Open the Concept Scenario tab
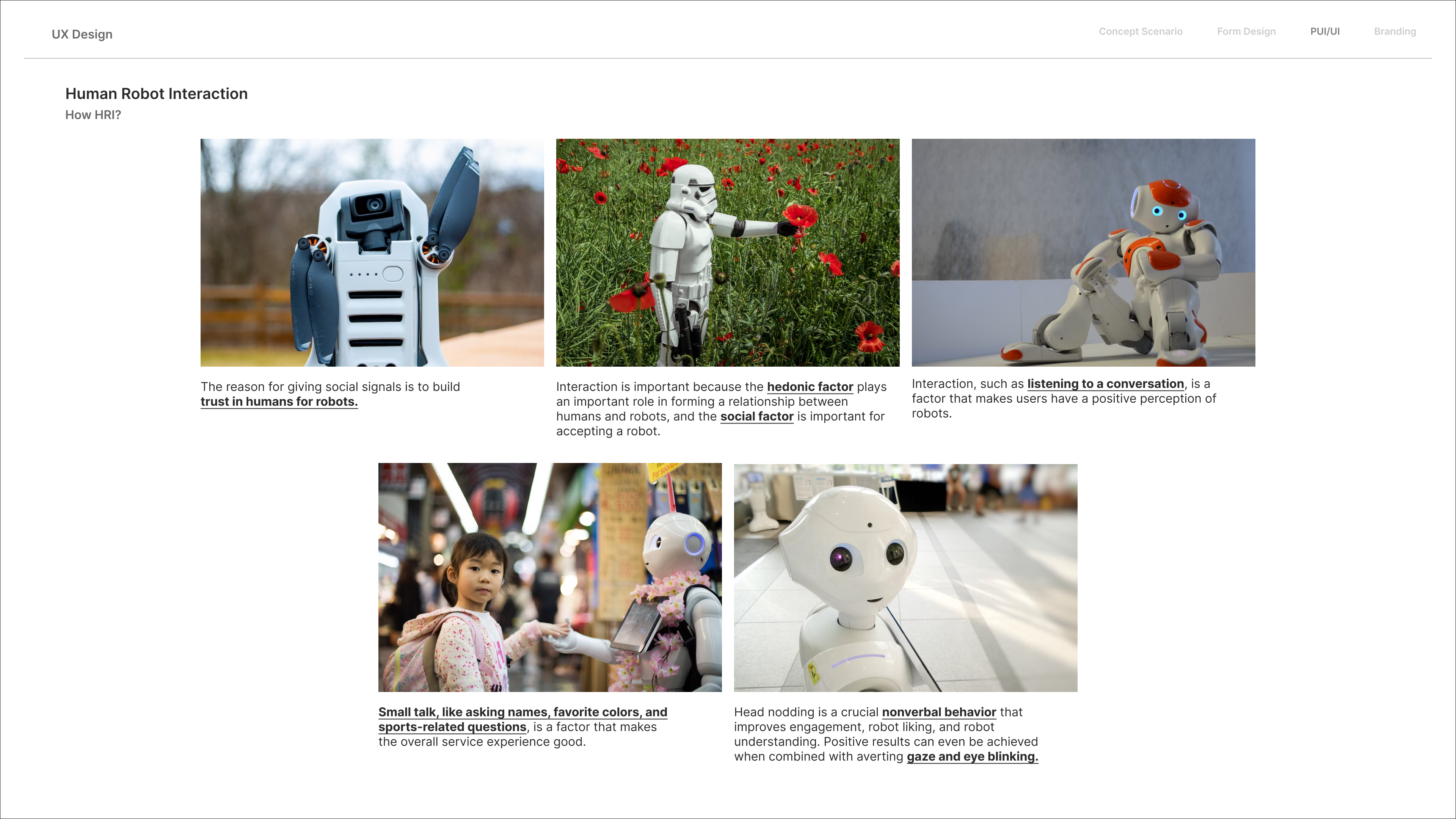The height and width of the screenshot is (819, 1456). (1140, 31)
